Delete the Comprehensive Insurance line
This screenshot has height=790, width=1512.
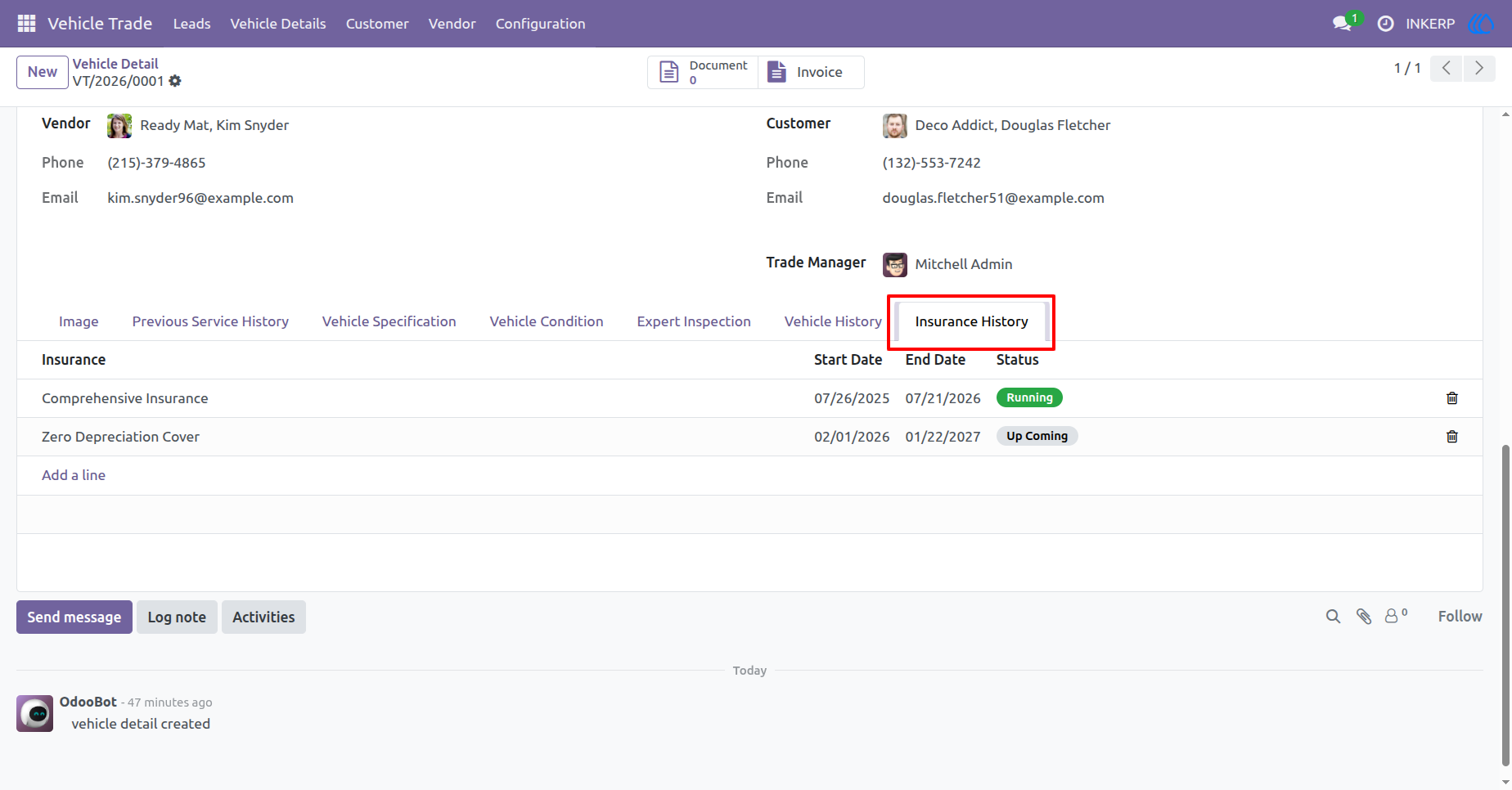coord(1452,398)
